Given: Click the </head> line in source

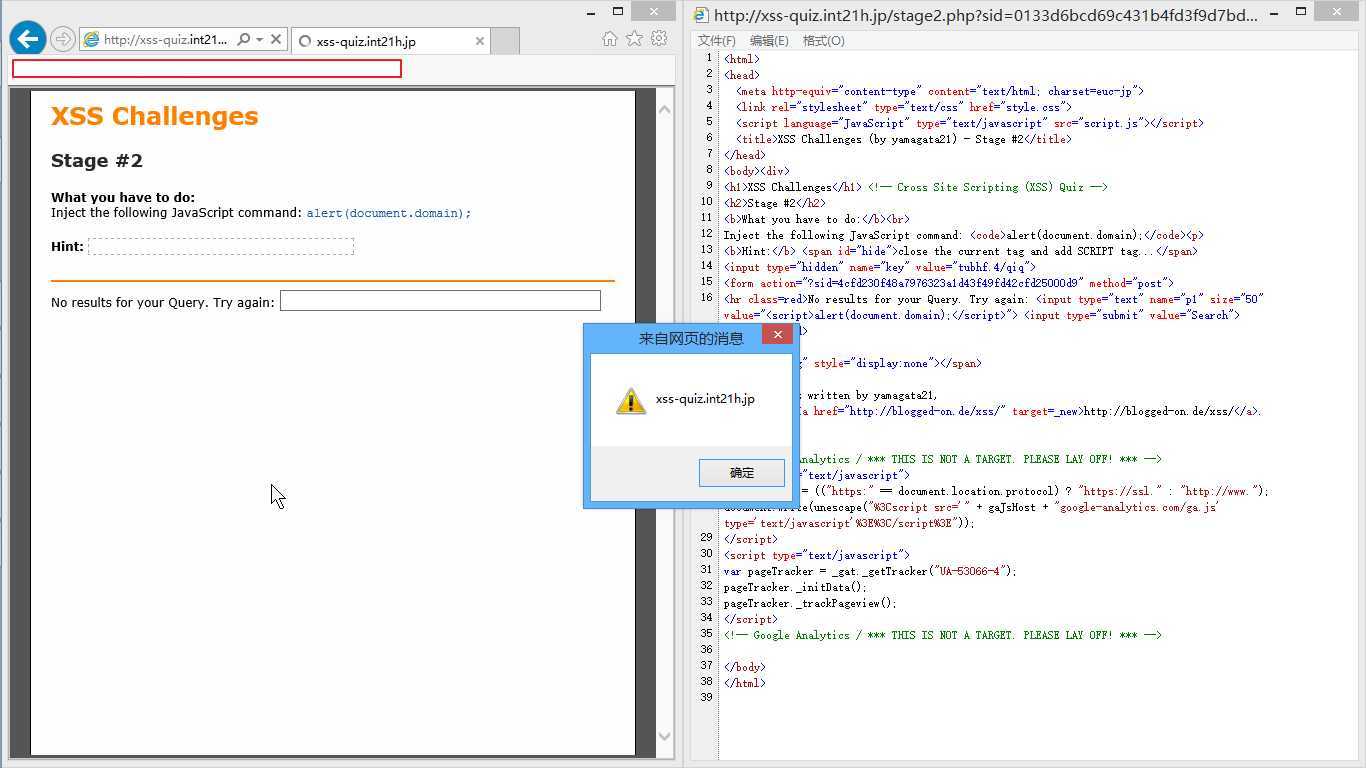Looking at the screenshot, I should (744, 155).
